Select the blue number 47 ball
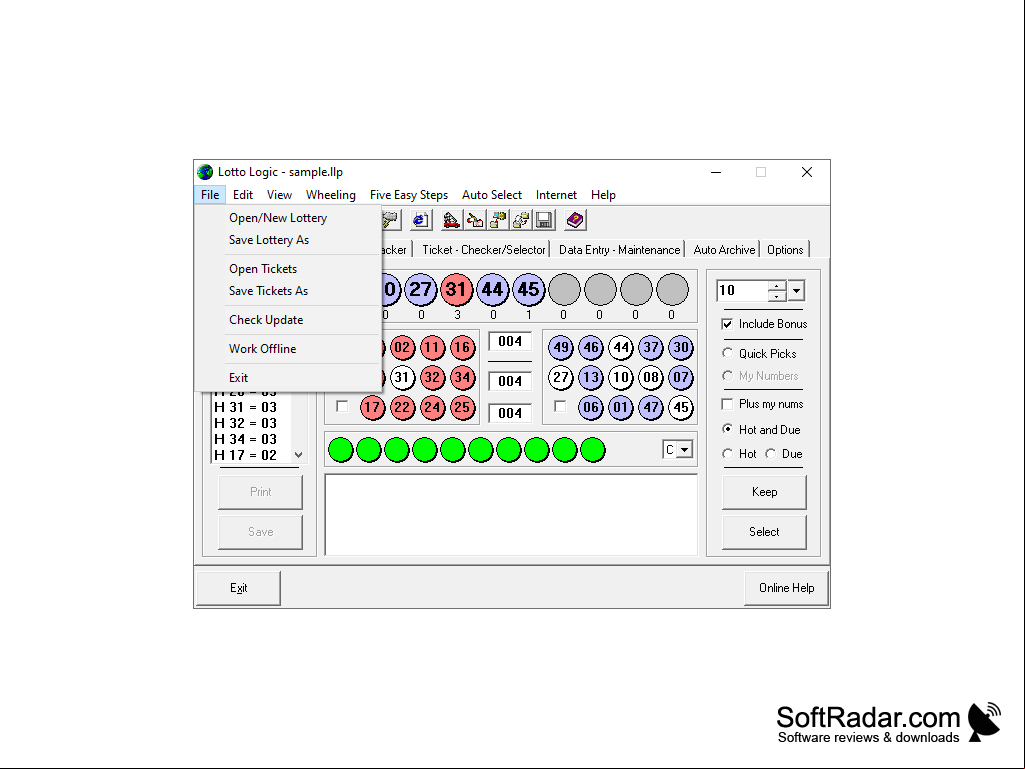This screenshot has width=1025, height=769. pyautogui.click(x=651, y=407)
